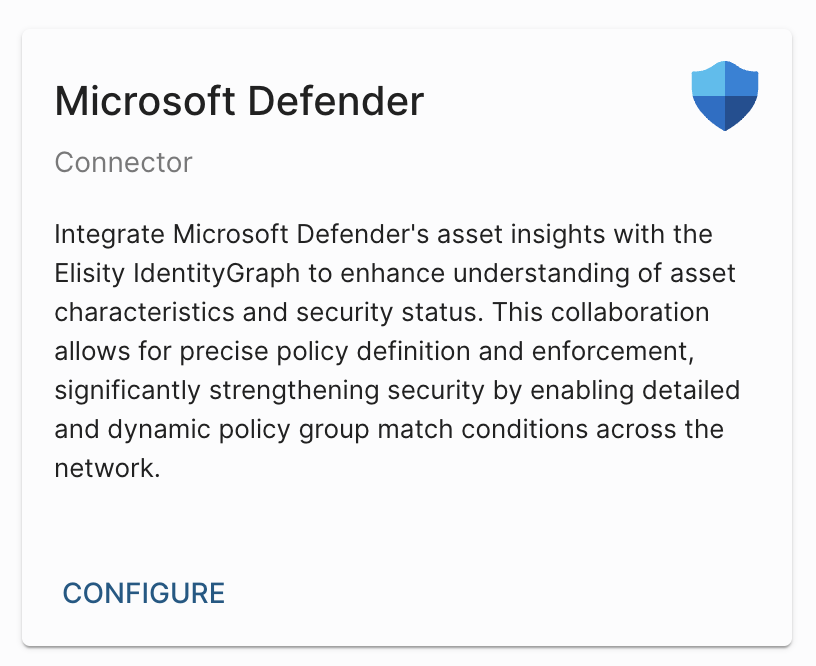Open the CONFIGURE button
Screen dimensions: 816x666
pyautogui.click(x=144, y=593)
